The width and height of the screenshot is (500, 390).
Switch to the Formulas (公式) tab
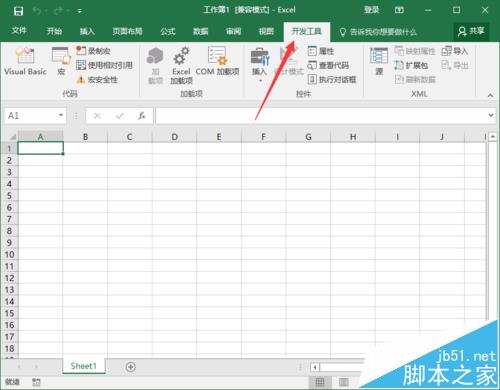(x=168, y=31)
